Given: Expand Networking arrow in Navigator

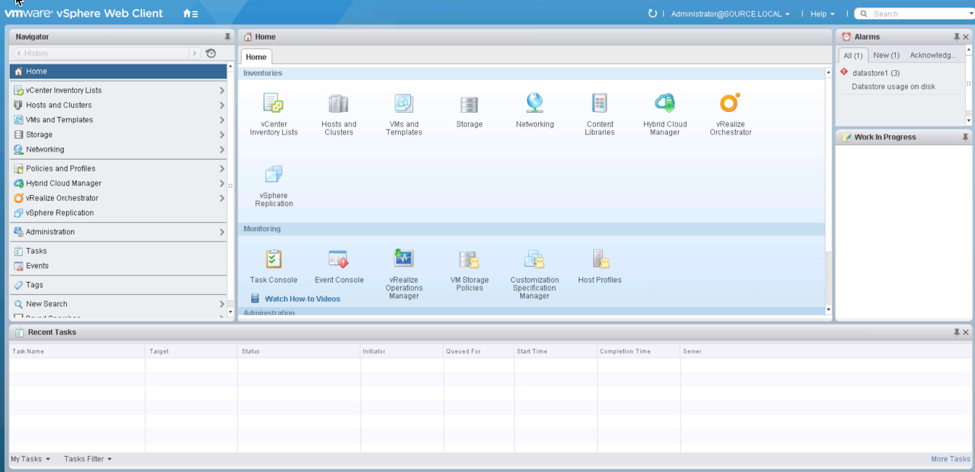Looking at the screenshot, I should click(x=222, y=150).
